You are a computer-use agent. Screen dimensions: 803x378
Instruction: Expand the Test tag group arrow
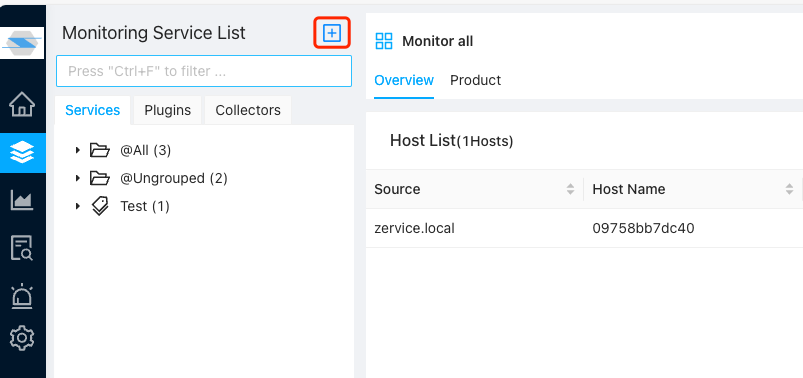(x=78, y=206)
